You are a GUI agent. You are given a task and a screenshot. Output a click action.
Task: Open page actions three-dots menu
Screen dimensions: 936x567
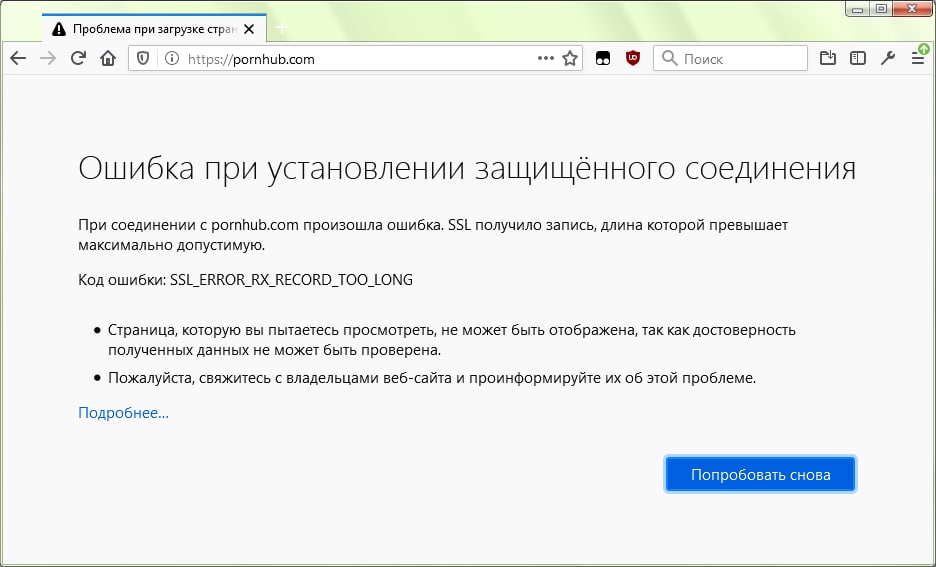[546, 58]
